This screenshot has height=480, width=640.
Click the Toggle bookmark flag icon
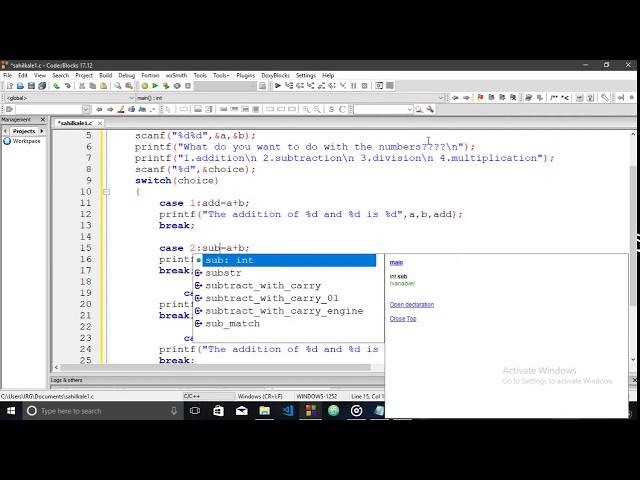[x=480, y=98]
